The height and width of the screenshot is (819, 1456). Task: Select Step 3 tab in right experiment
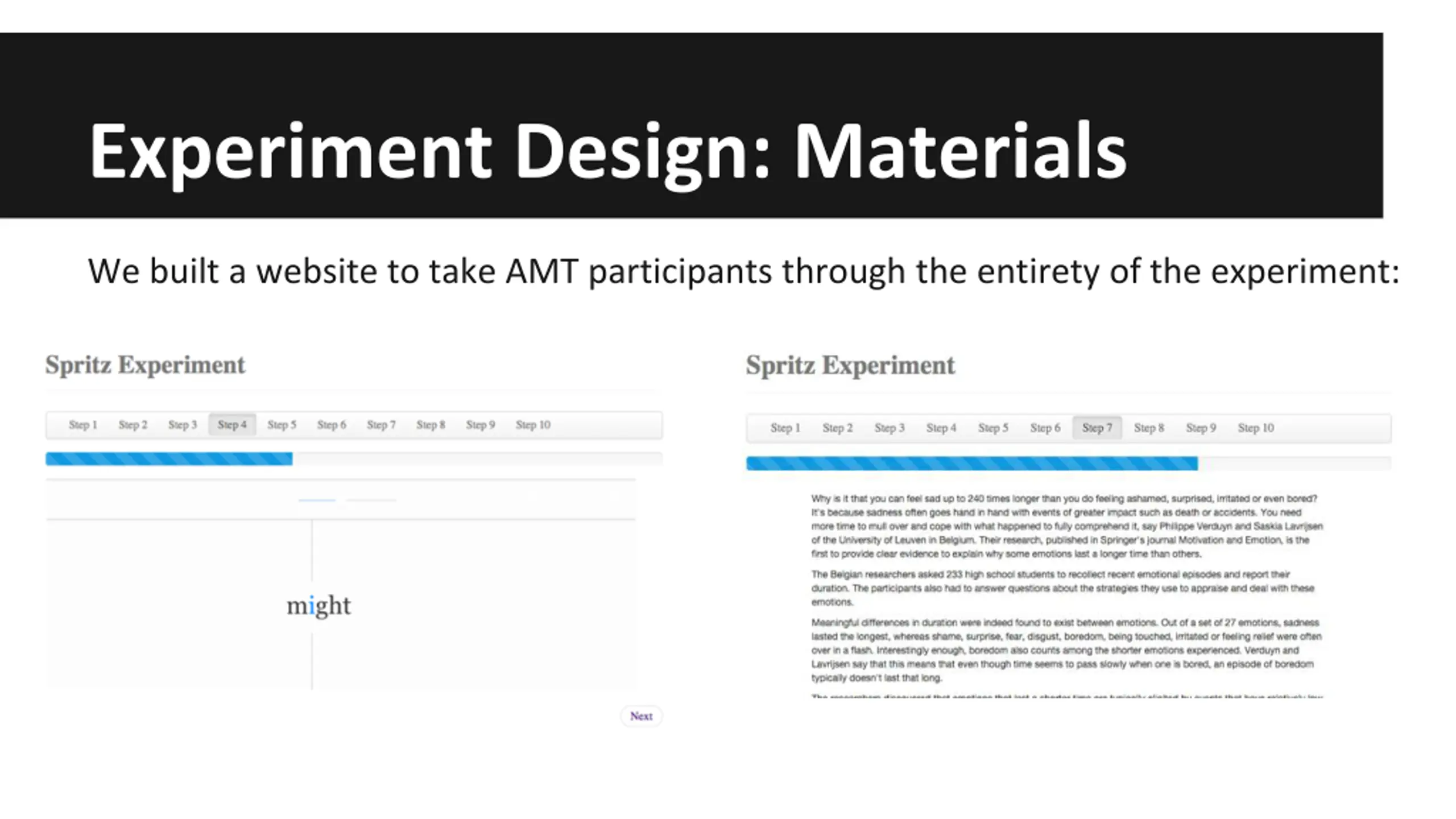click(x=889, y=428)
